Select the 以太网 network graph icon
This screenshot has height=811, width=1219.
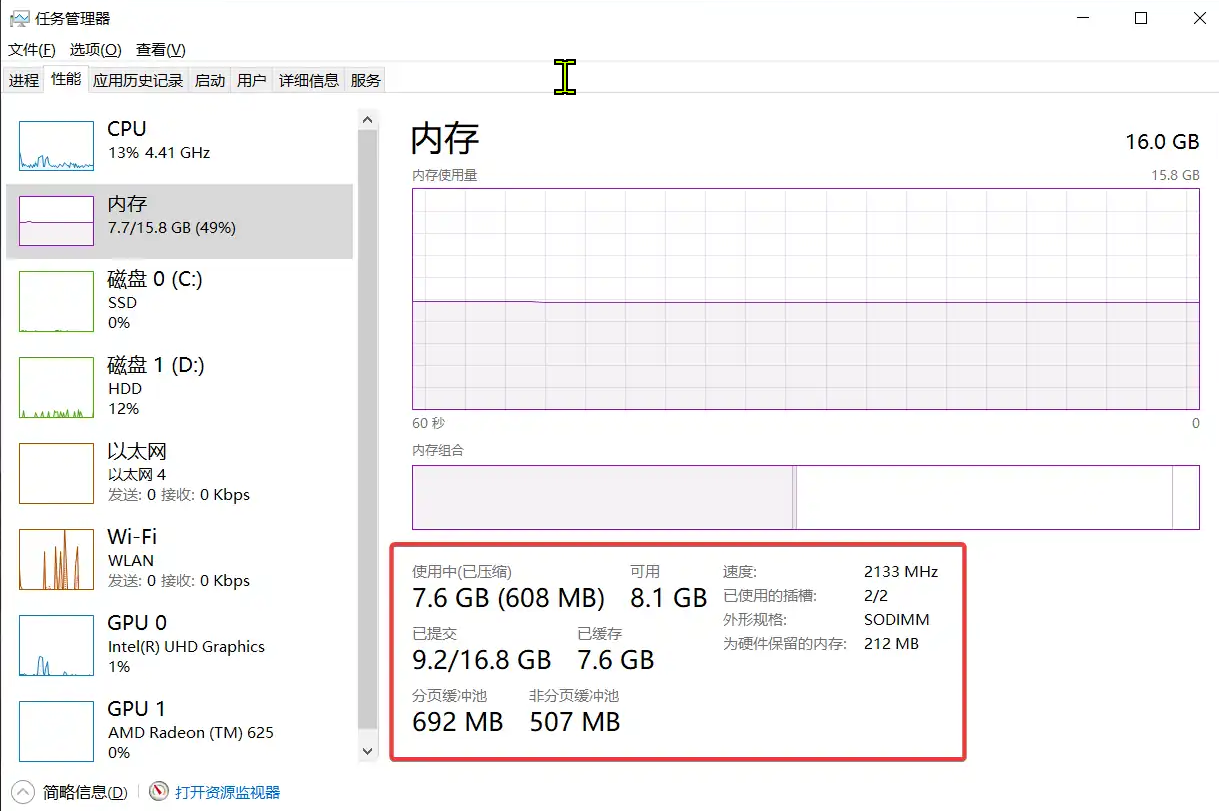click(x=56, y=473)
